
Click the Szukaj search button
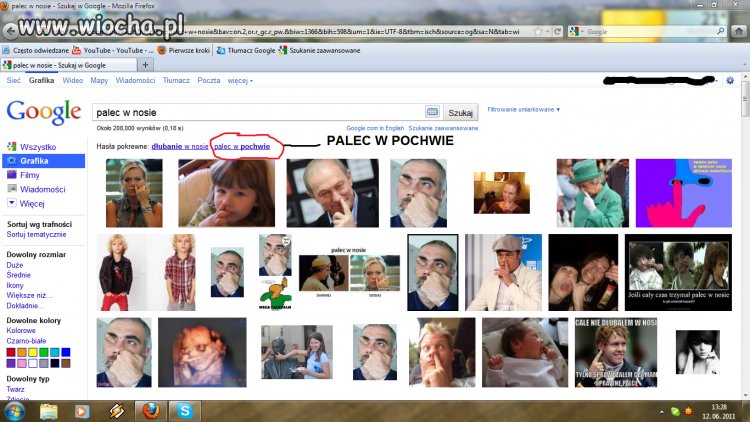(460, 112)
